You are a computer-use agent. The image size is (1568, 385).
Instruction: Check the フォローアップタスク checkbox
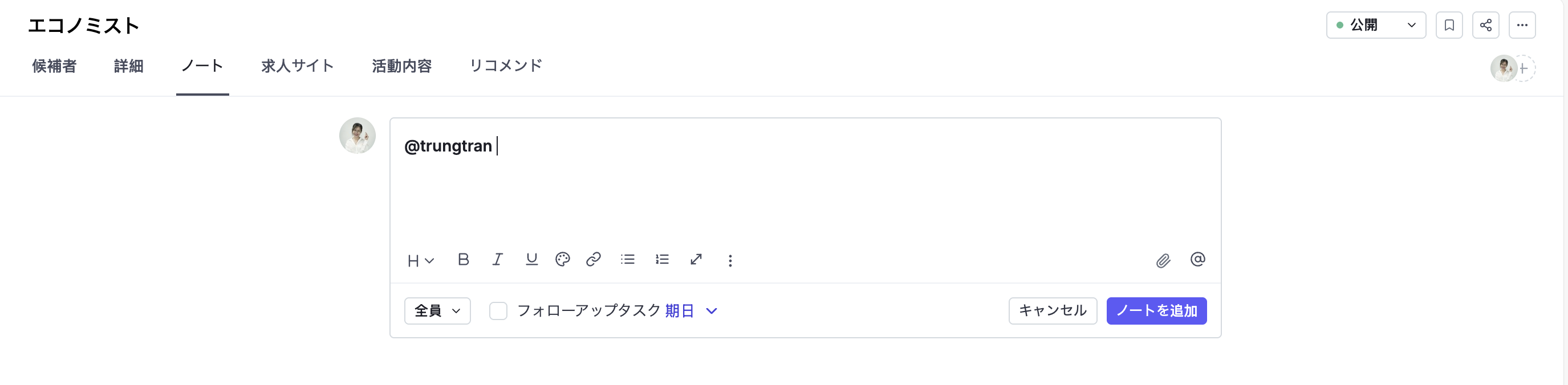[498, 311]
